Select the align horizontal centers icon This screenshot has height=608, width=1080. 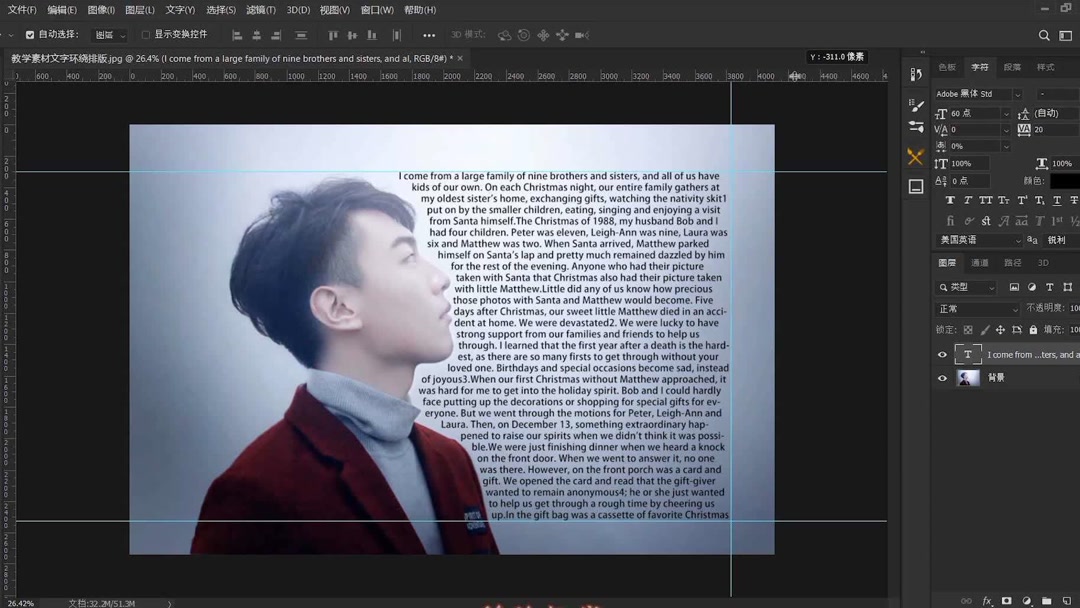point(258,35)
